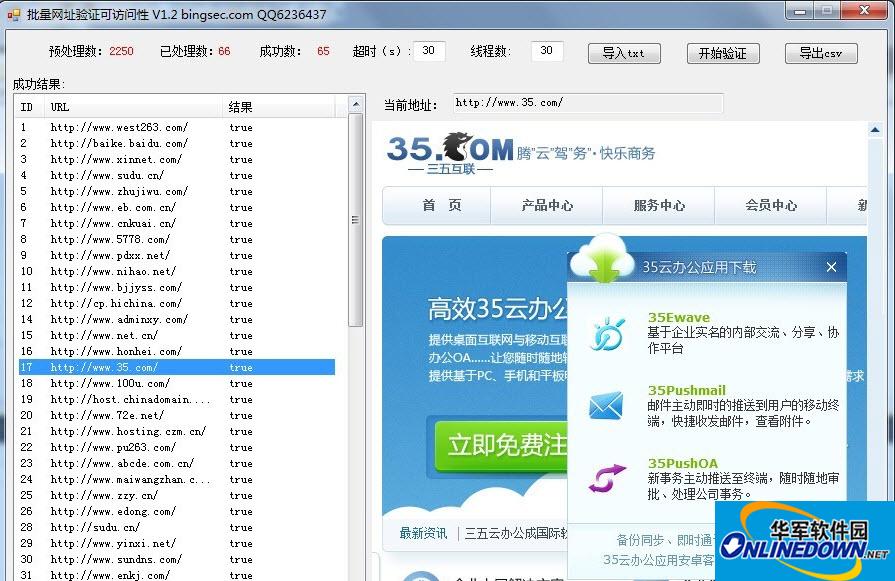Select row http://www.eb.com.cn/

point(175,207)
